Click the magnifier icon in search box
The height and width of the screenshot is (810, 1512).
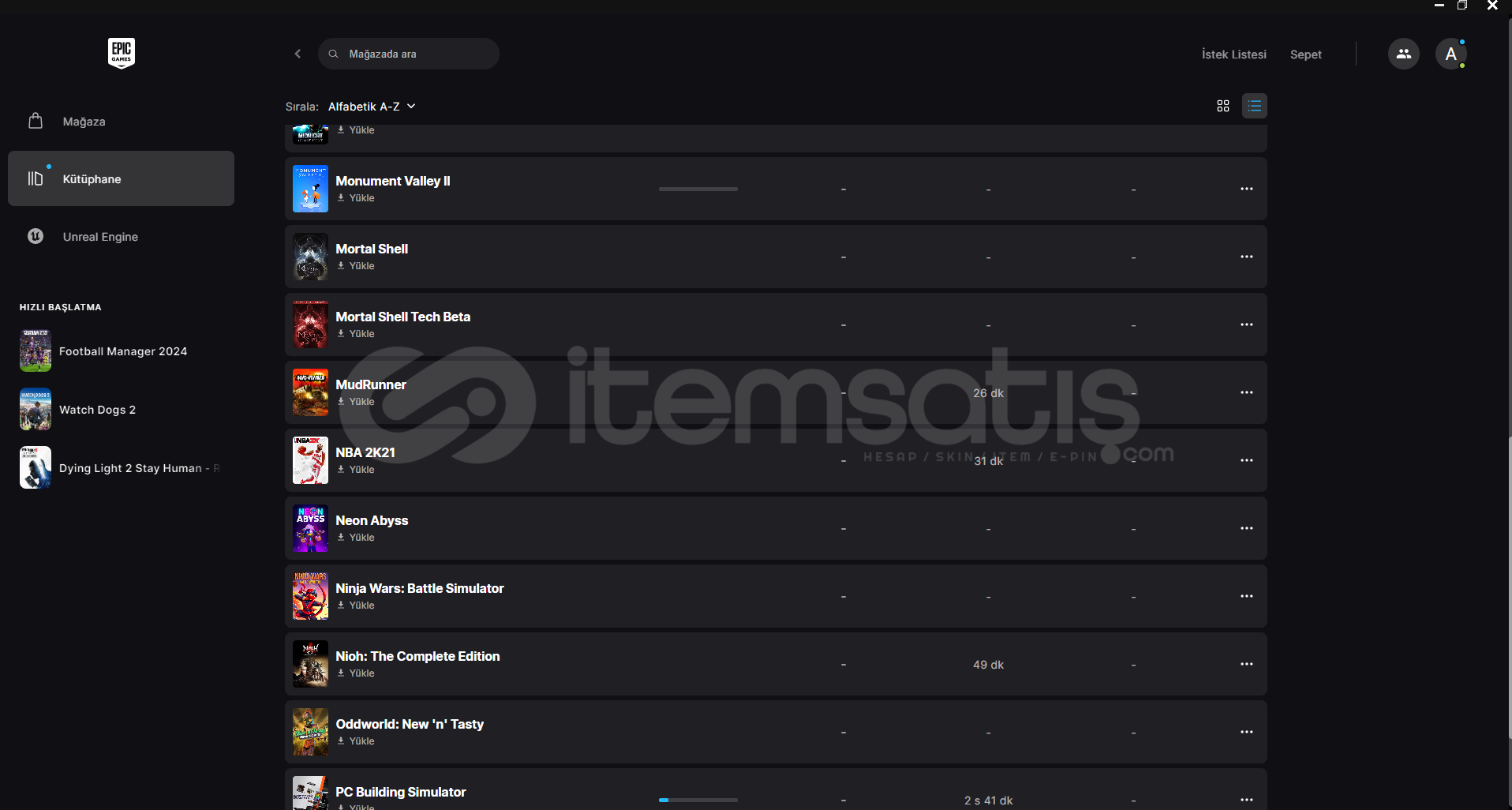(x=334, y=54)
